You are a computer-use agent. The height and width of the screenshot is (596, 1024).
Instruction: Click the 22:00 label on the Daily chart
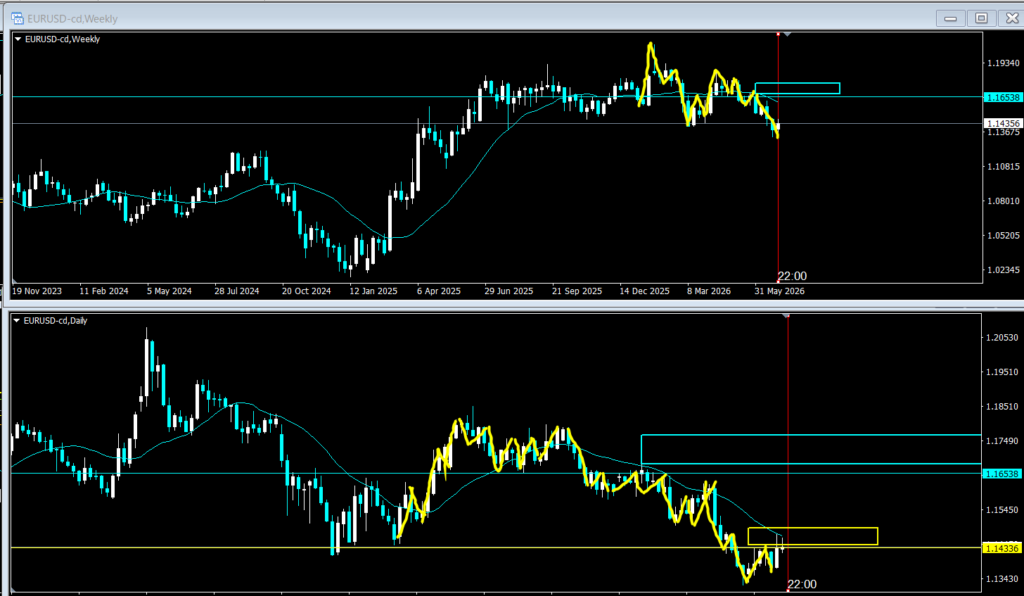802,584
